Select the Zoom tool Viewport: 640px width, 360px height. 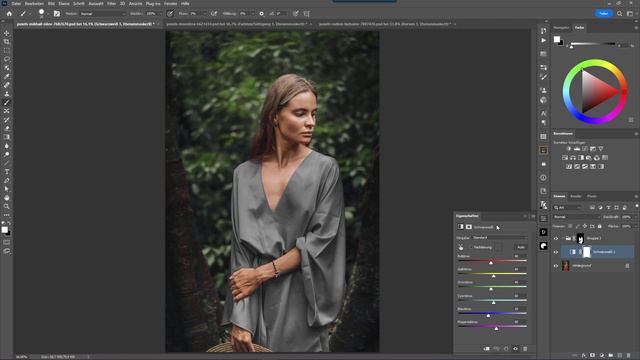[7, 207]
